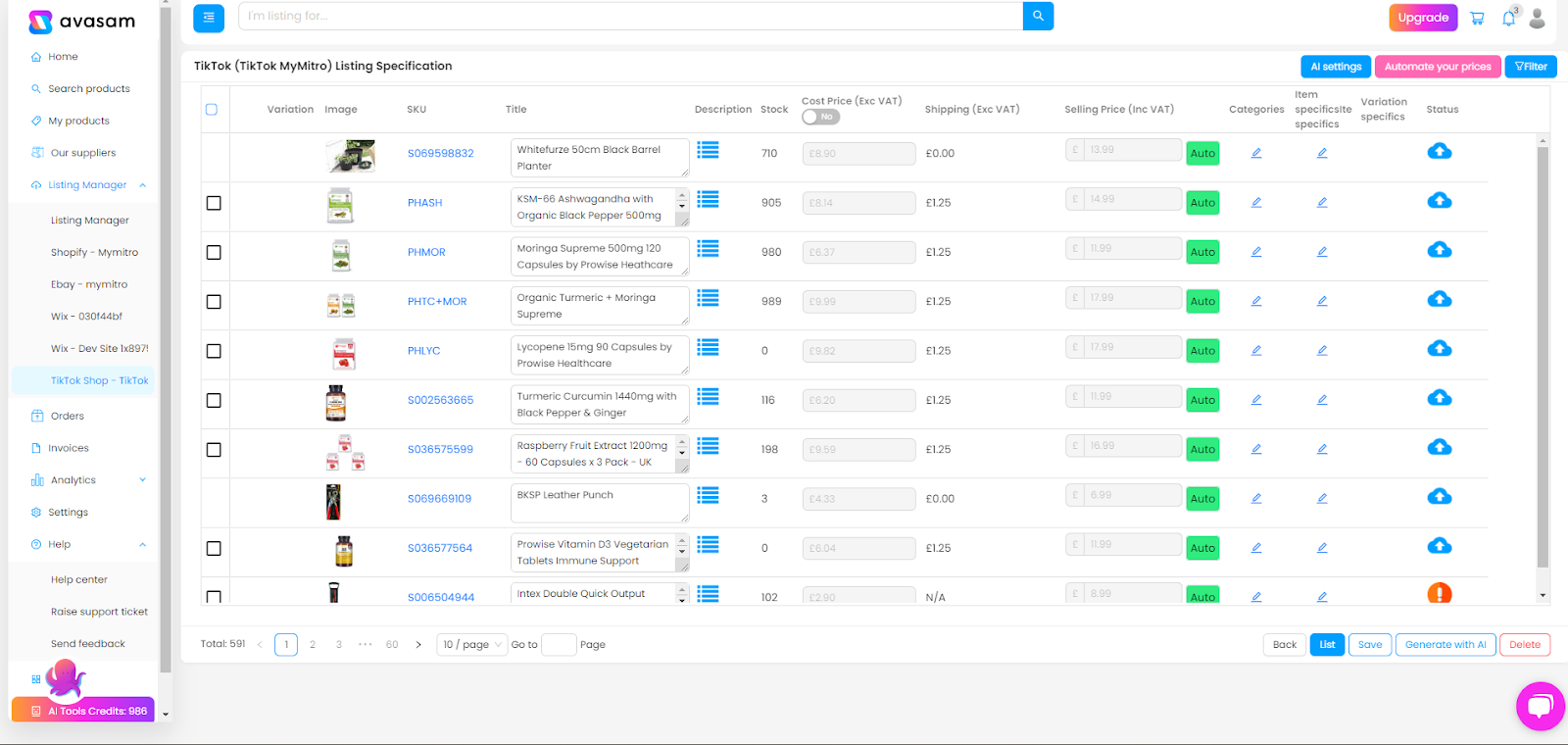This screenshot has height=745, width=1568.
Task: Select Shopify - Mymitro in sidebar
Action: click(x=94, y=253)
